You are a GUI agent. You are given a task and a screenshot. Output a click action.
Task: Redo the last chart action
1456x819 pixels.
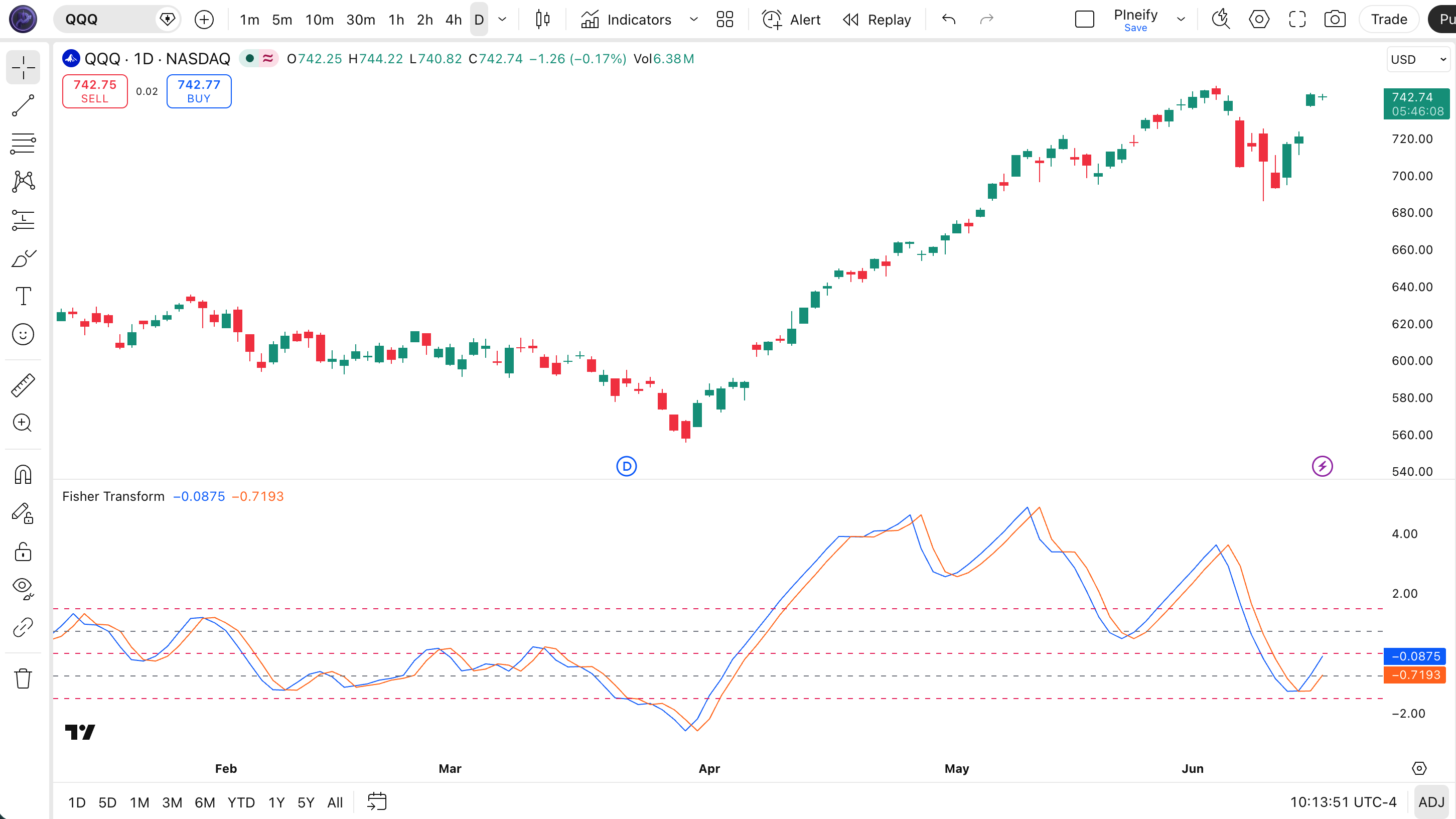tap(986, 20)
